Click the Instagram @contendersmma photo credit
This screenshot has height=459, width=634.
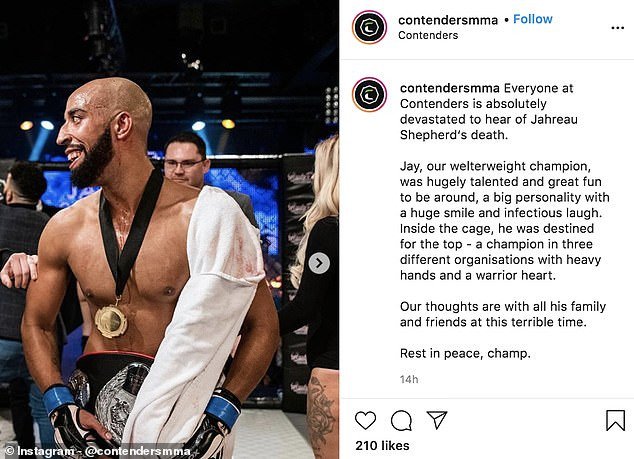point(98,451)
